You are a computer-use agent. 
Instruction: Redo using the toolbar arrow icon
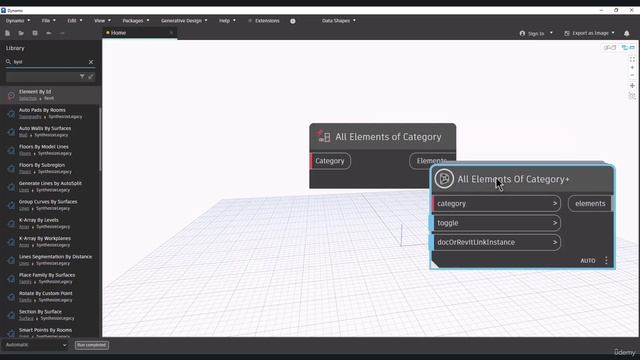[62, 33]
